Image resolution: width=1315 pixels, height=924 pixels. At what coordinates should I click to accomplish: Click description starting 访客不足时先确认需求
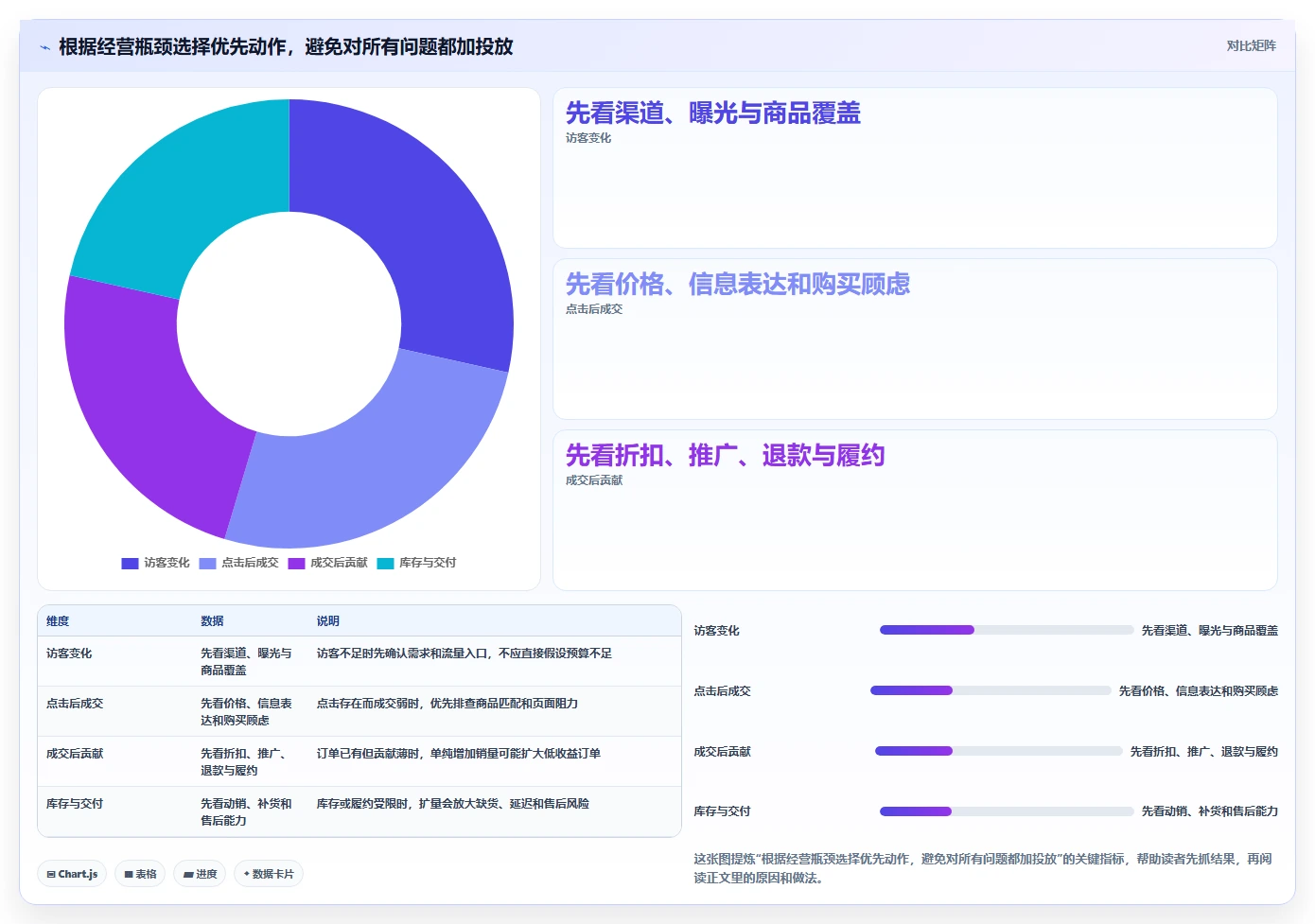pos(464,654)
